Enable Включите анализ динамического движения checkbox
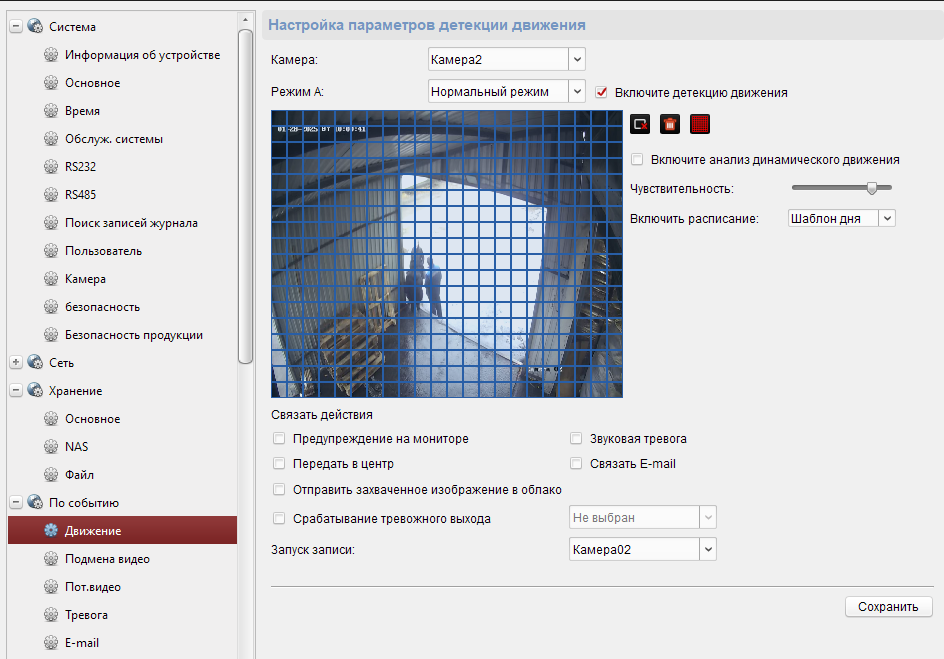 (x=637, y=159)
